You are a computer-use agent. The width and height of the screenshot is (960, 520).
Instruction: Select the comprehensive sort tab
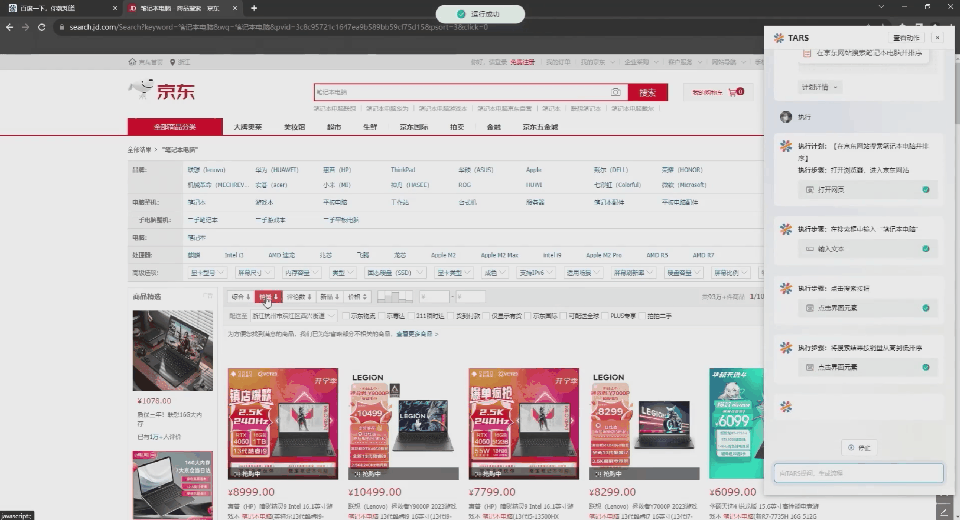(240, 296)
